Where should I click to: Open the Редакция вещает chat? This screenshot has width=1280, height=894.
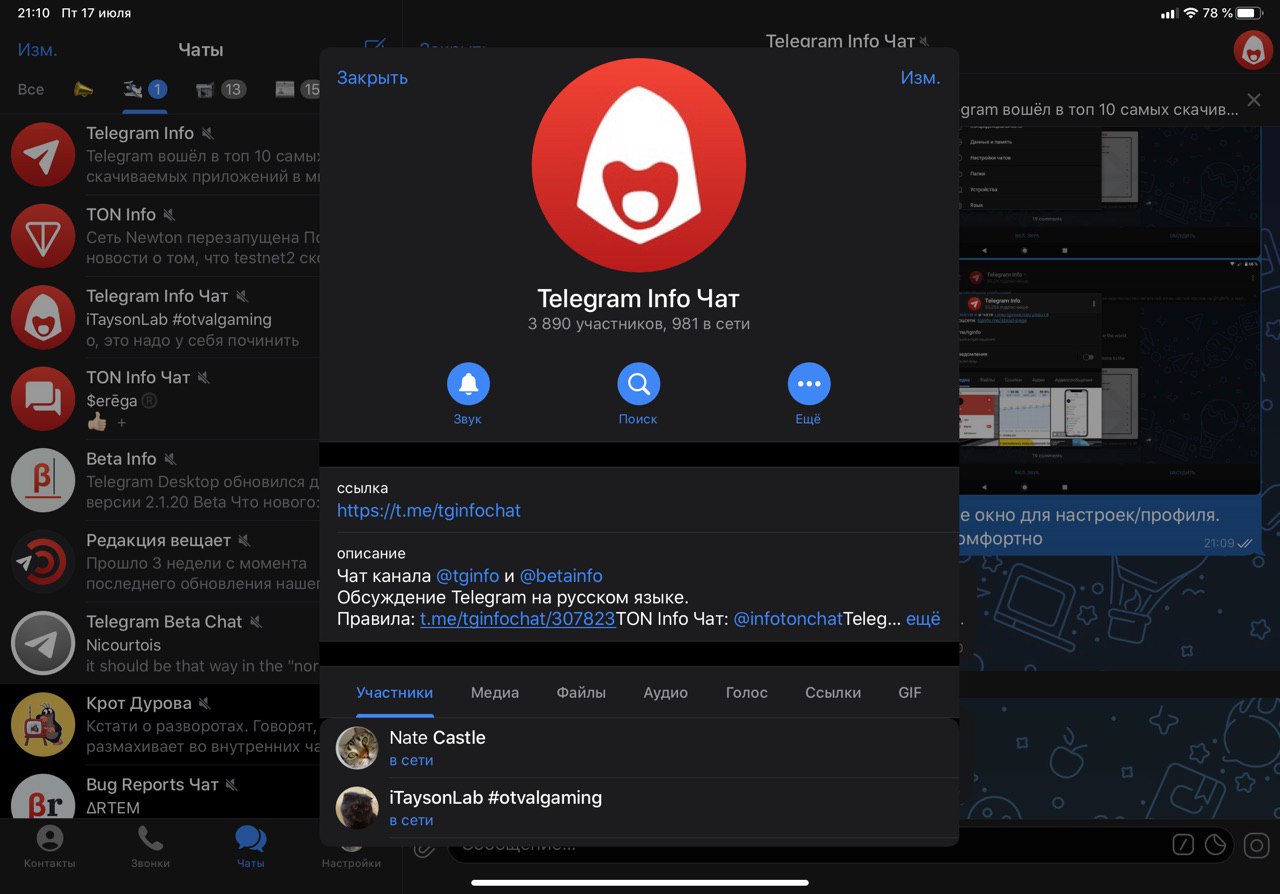point(160,562)
